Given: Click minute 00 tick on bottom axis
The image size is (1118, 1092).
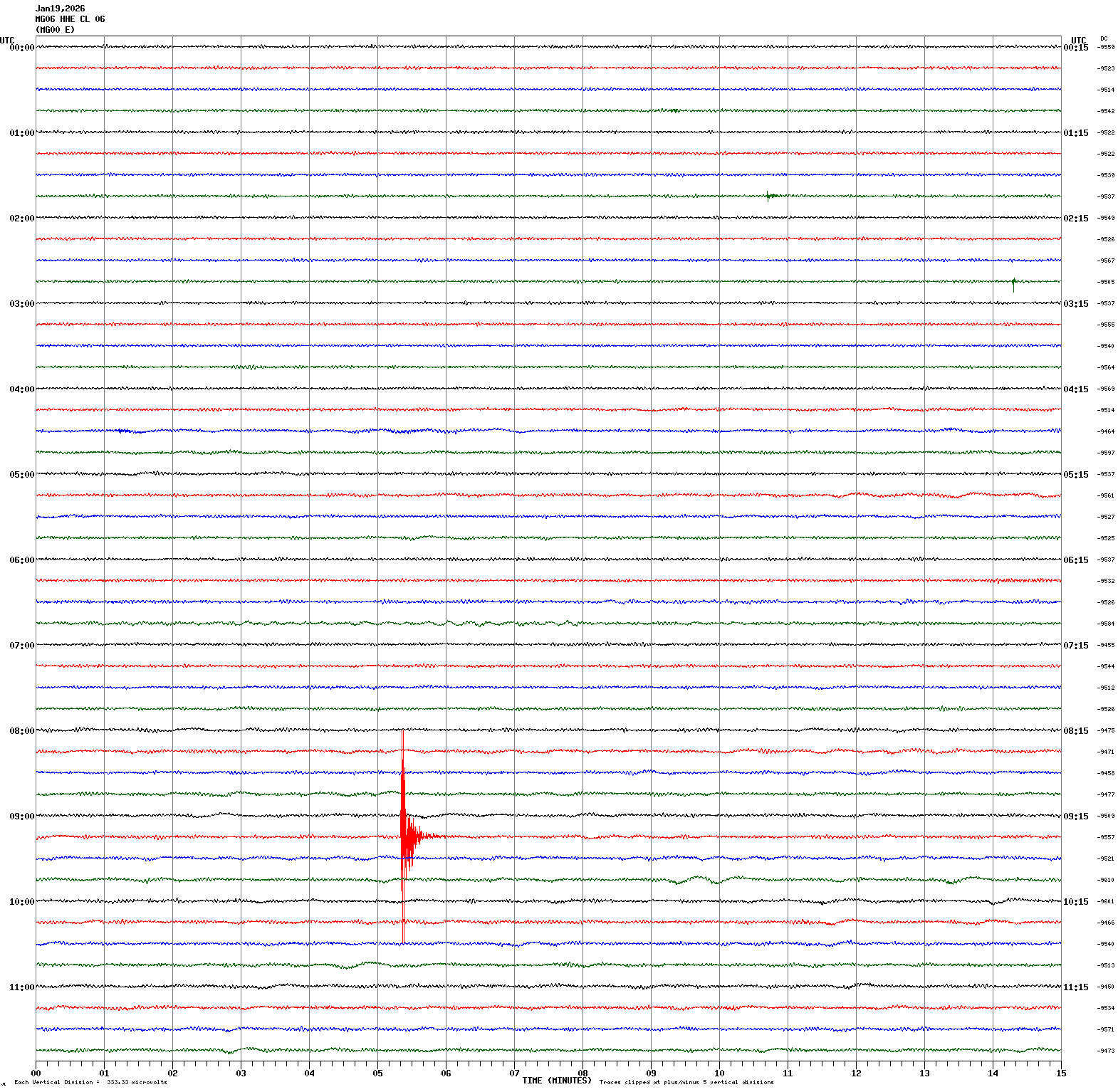Looking at the screenshot, I should tap(36, 1073).
